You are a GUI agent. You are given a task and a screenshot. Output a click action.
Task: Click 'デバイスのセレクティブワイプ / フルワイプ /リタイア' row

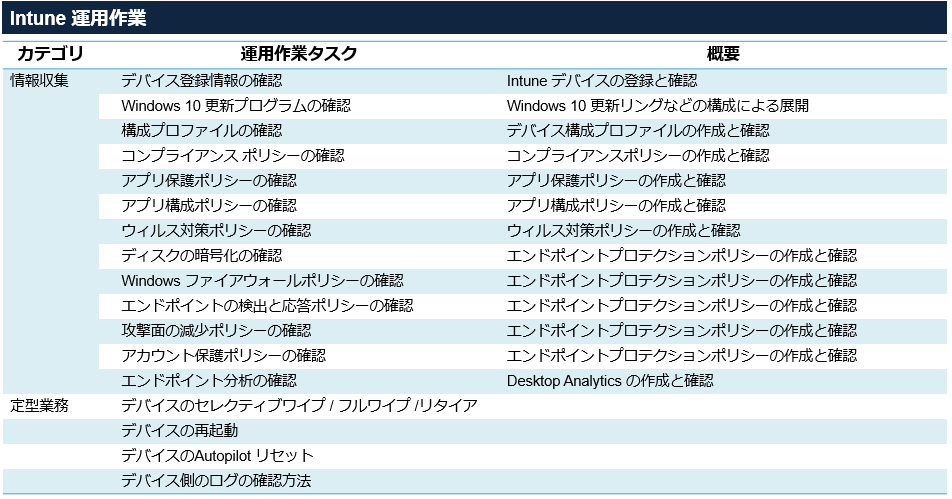pos(299,406)
